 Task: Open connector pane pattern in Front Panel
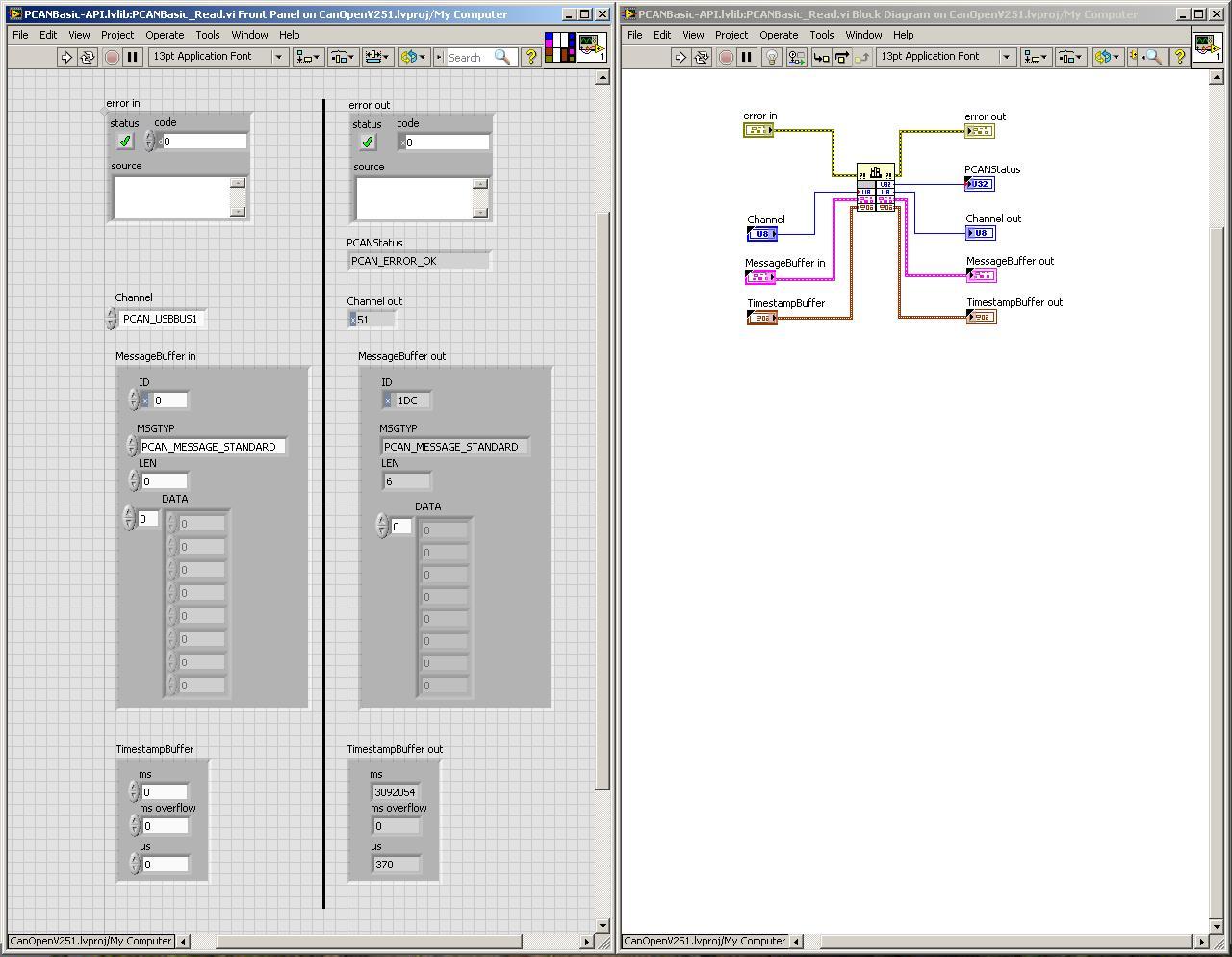[x=559, y=46]
